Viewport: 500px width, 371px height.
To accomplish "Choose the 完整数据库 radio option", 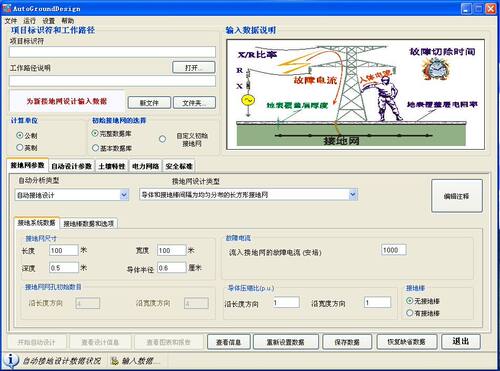I will pyautogui.click(x=95, y=133).
